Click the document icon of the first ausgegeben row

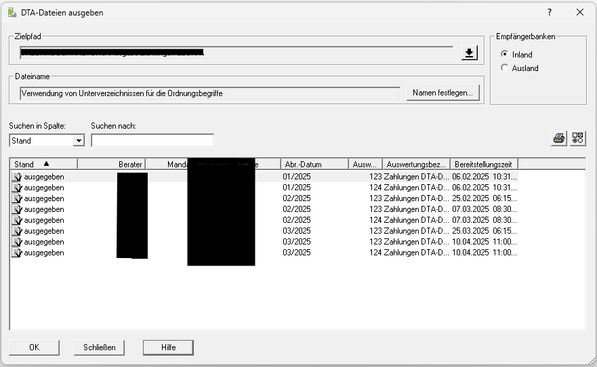17,177
